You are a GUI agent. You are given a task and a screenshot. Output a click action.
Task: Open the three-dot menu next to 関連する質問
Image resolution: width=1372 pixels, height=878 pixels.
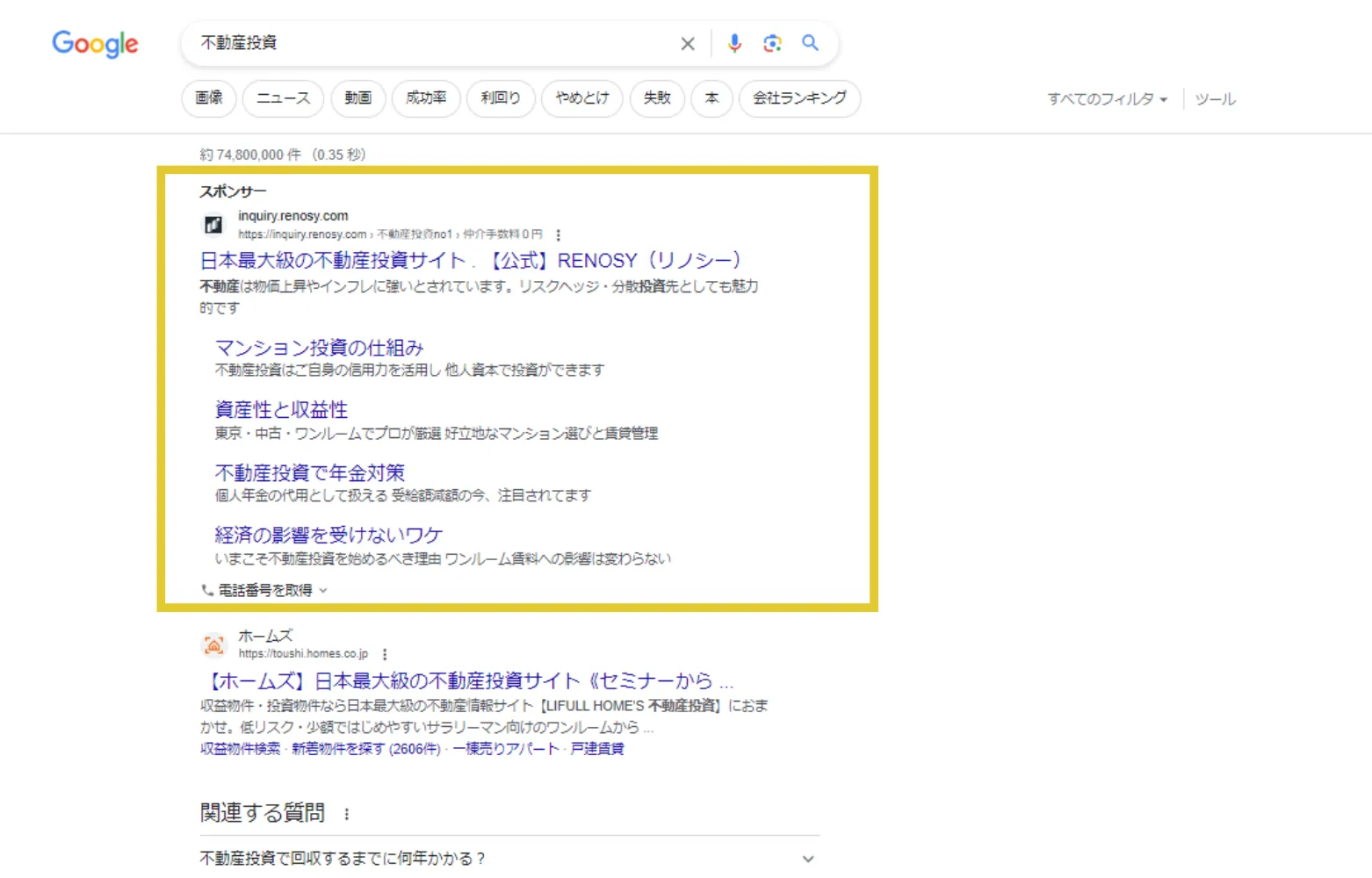(347, 814)
